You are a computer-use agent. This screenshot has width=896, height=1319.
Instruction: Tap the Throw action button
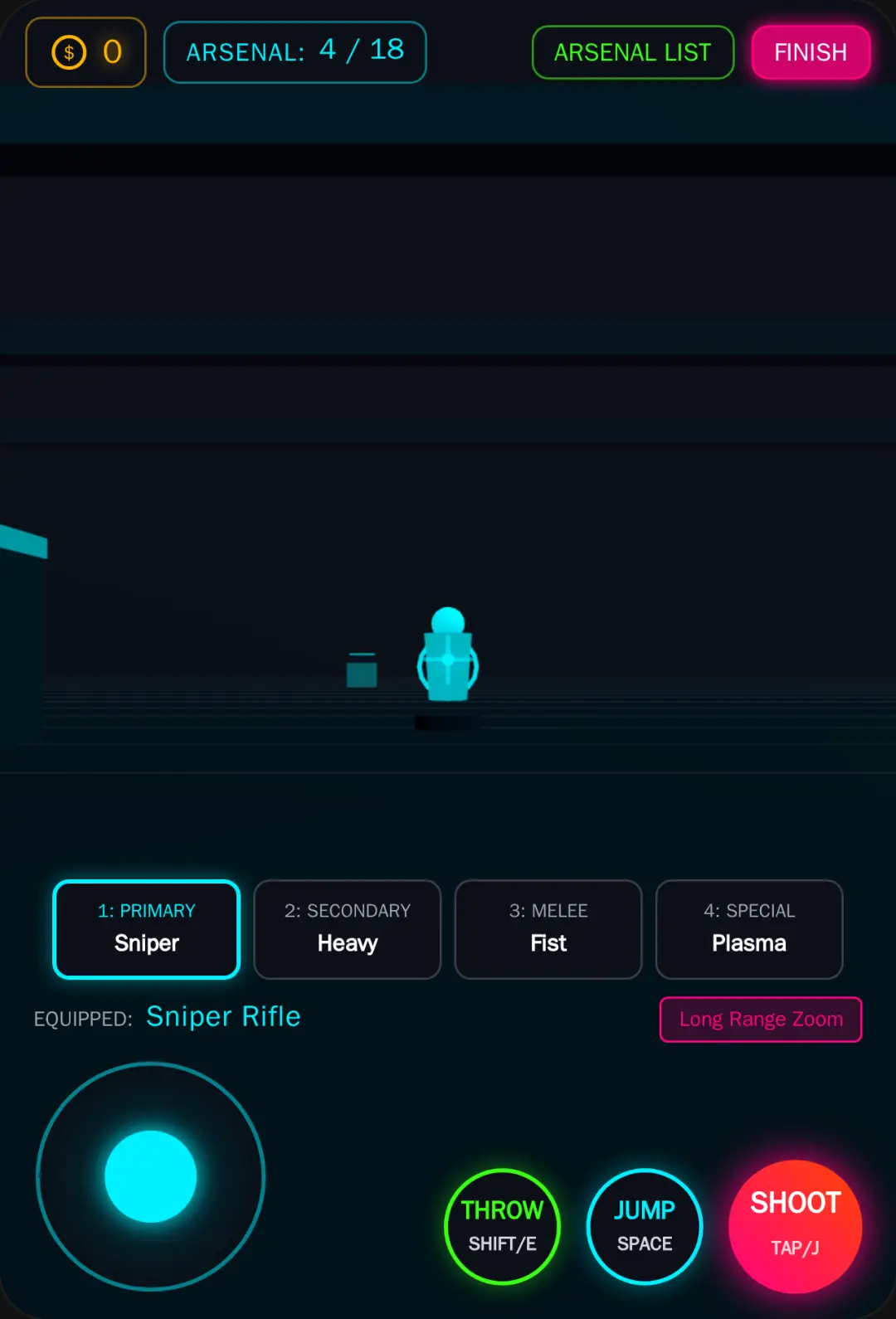tap(503, 1226)
